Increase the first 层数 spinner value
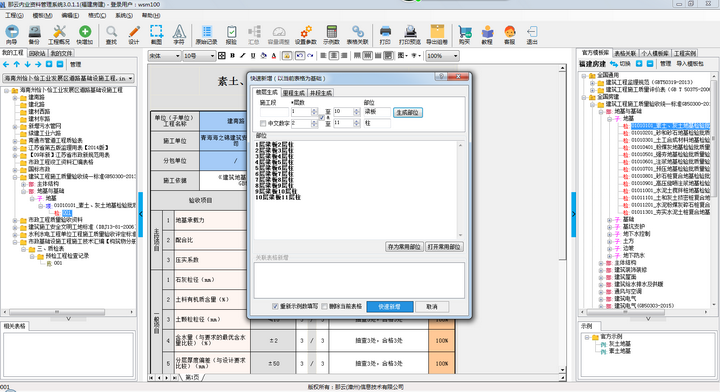The image size is (720, 392). 314,110
